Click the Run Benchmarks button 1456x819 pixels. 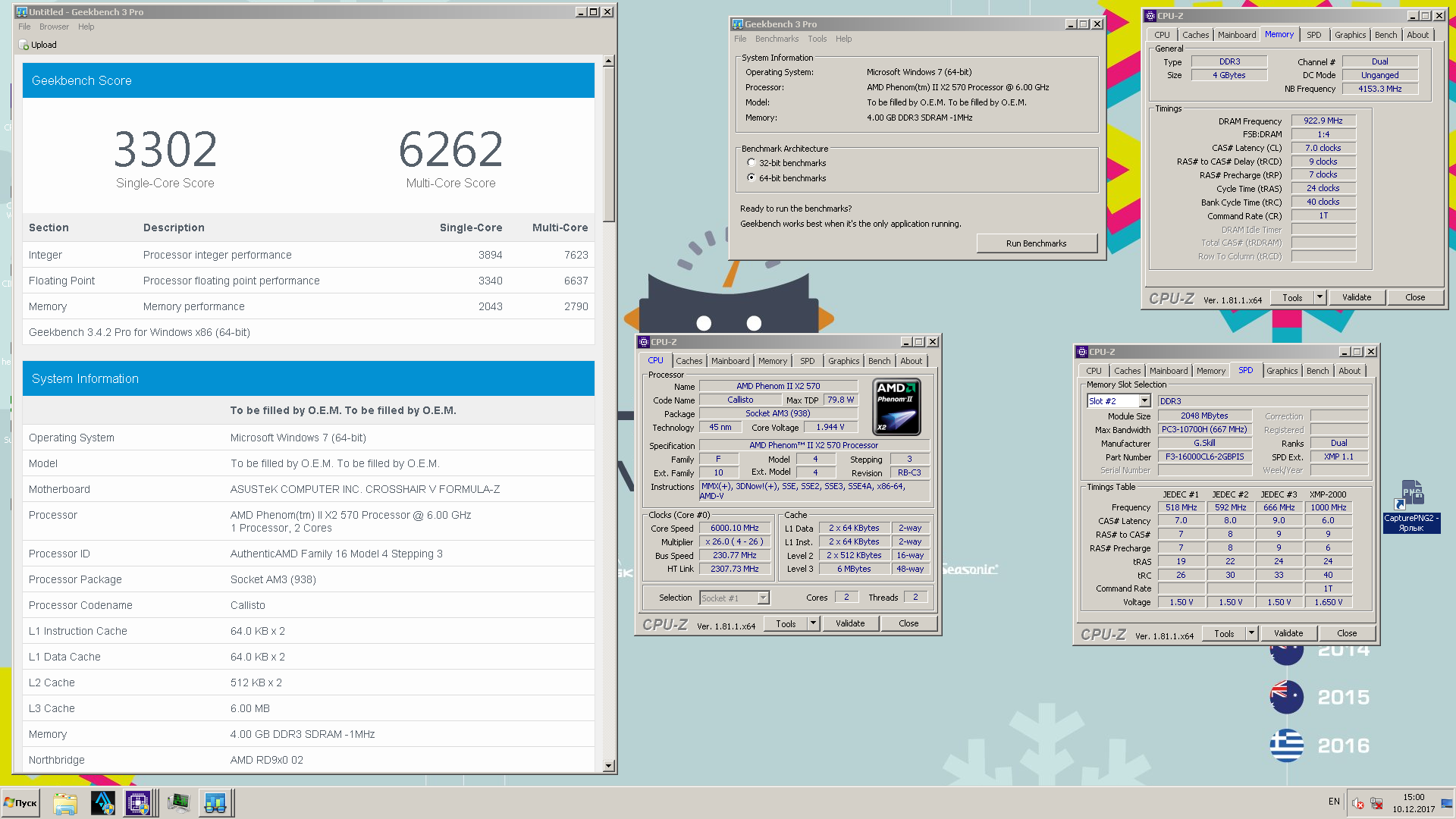(x=1036, y=243)
